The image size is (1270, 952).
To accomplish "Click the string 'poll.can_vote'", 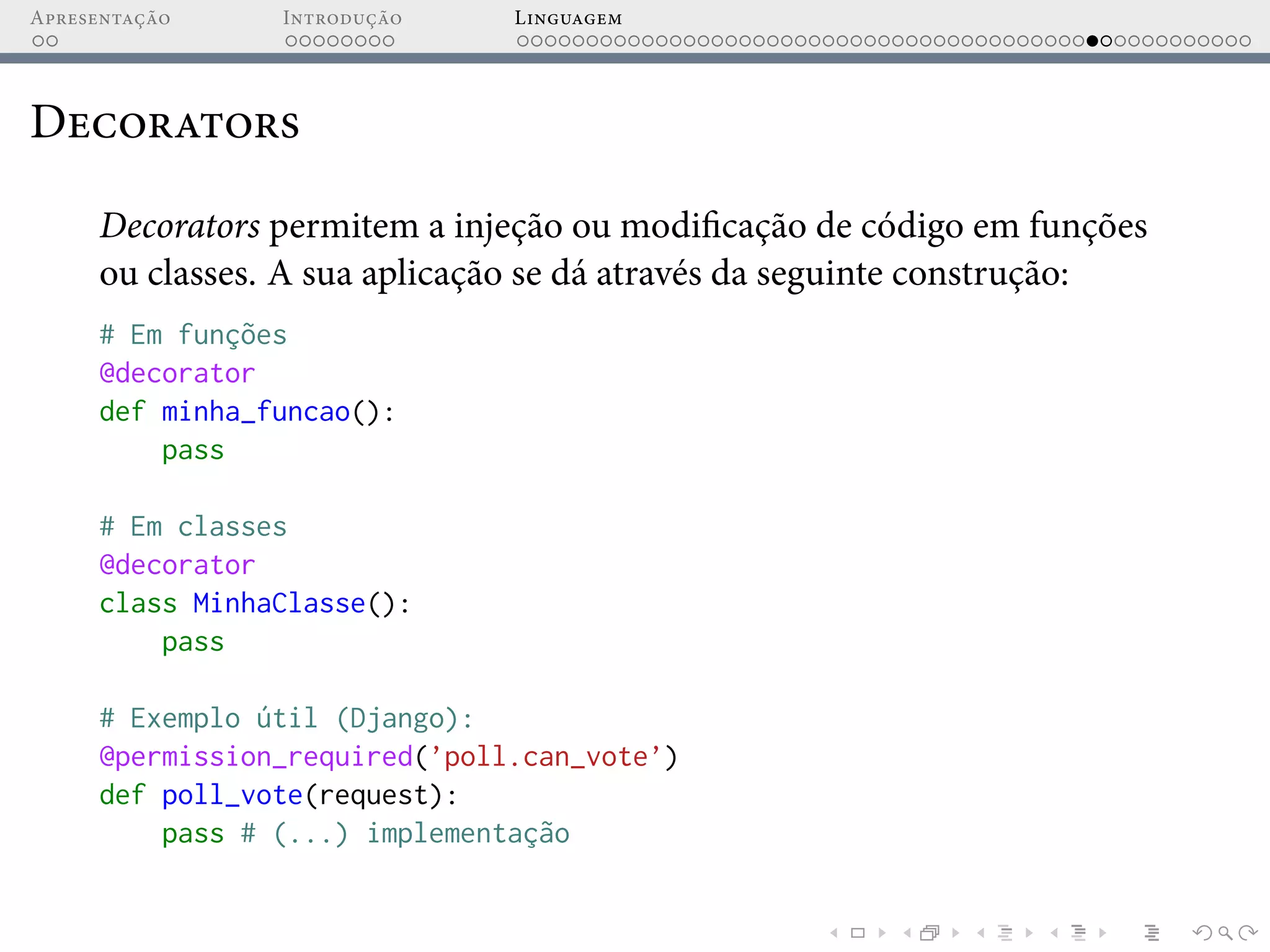I will pos(546,757).
